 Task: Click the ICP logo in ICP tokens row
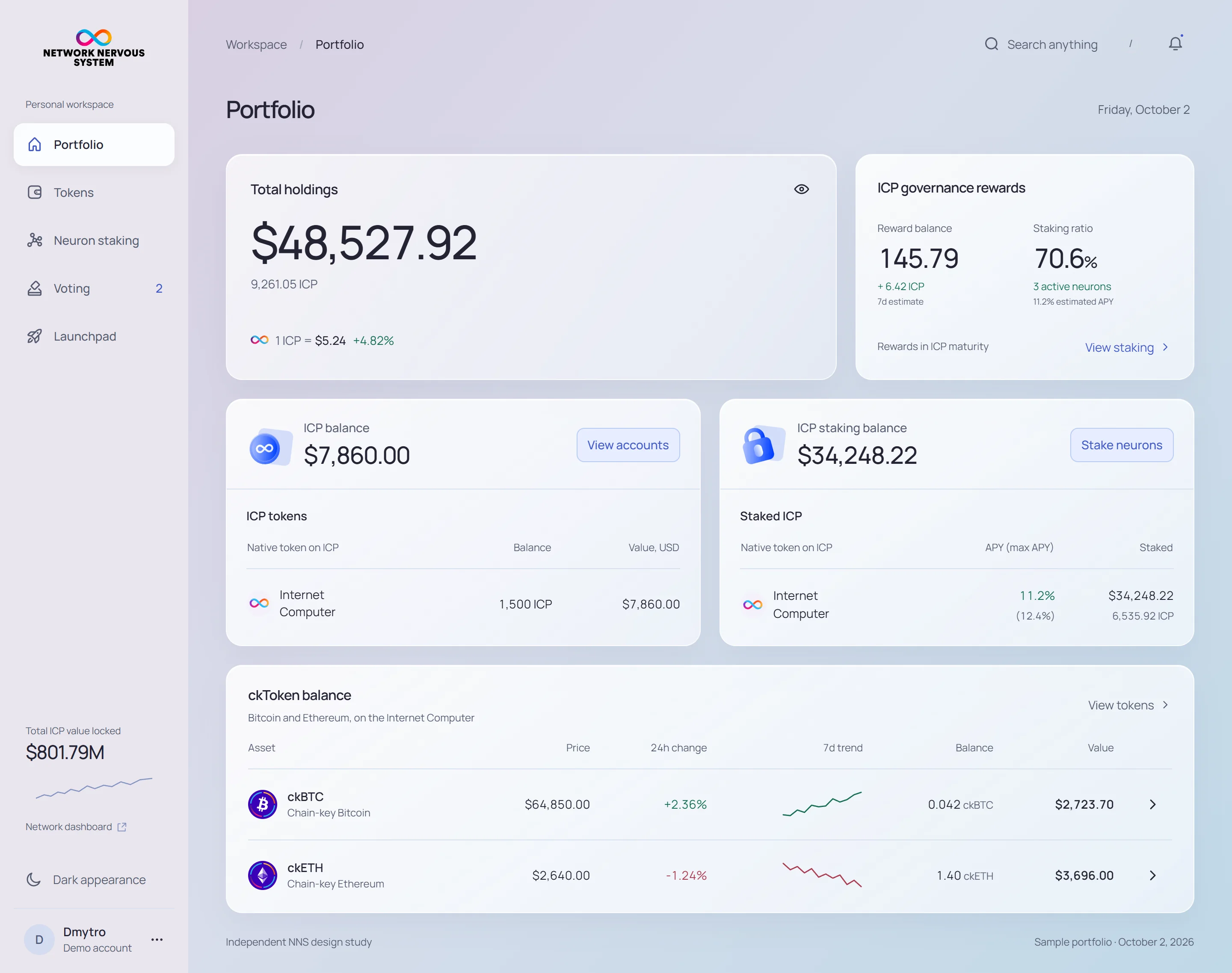point(259,603)
